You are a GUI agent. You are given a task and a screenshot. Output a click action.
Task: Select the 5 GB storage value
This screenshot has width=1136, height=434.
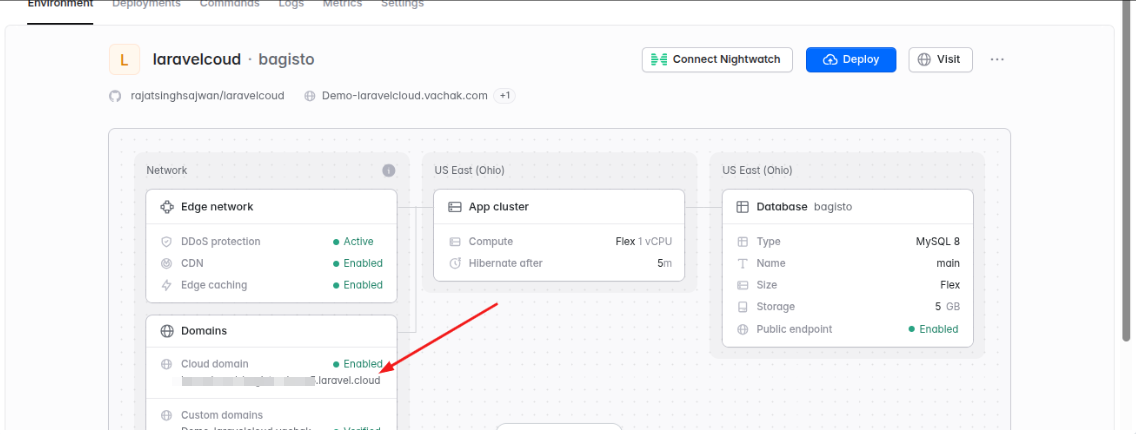click(x=948, y=306)
